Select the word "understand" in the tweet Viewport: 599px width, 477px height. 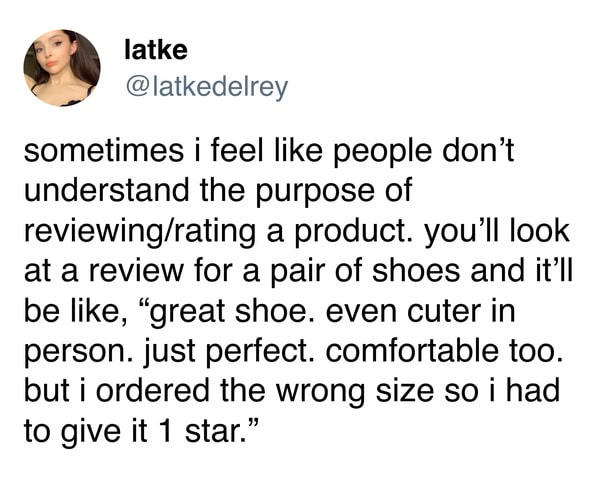pyautogui.click(x=107, y=191)
